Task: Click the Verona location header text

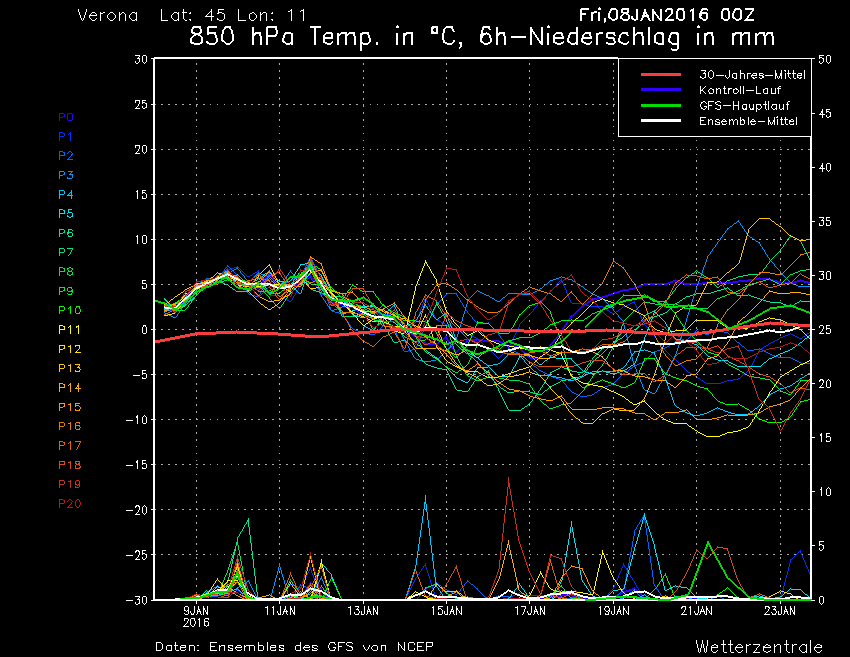Action: coord(108,16)
